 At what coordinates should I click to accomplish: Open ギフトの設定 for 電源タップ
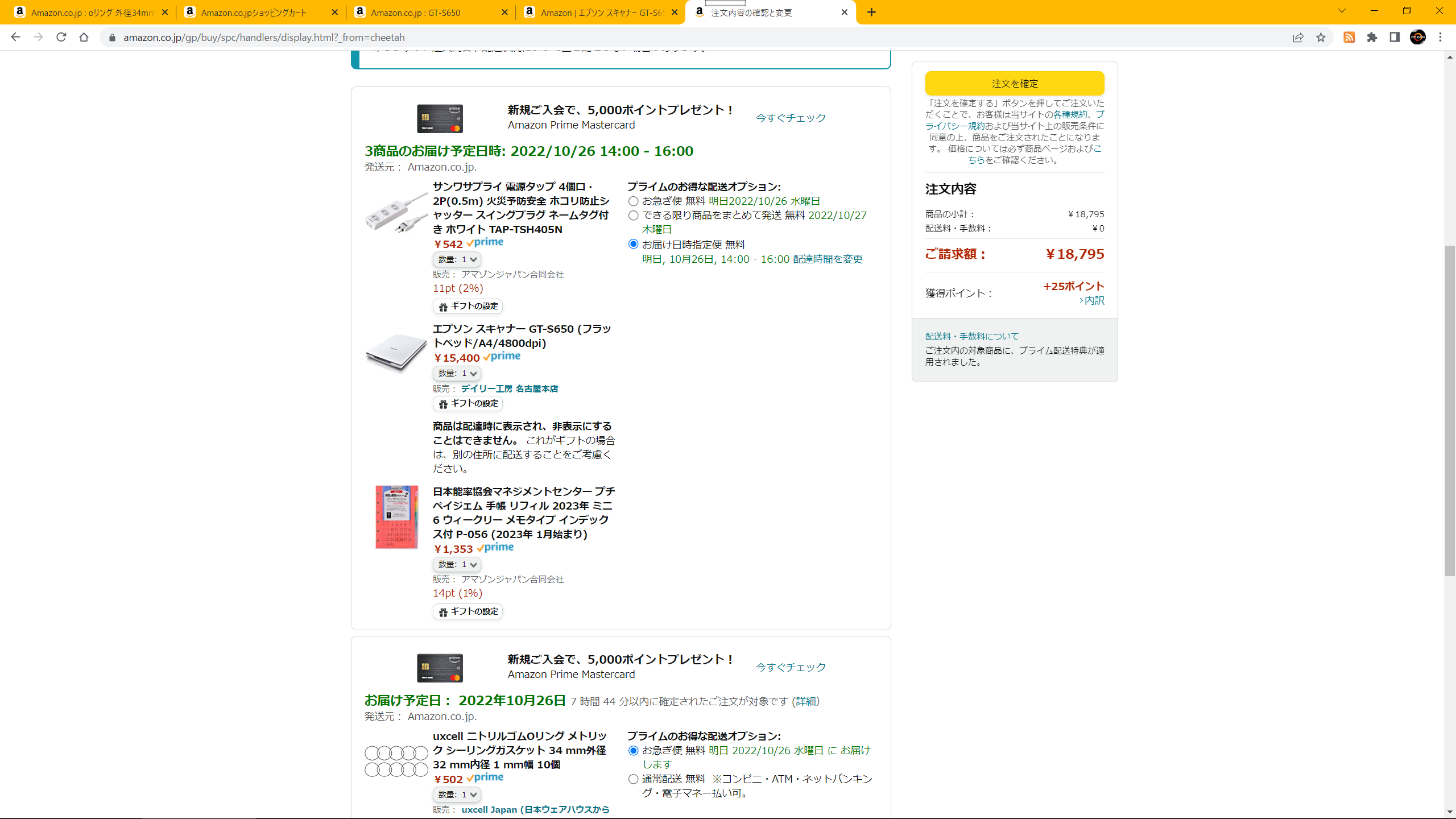coord(468,307)
